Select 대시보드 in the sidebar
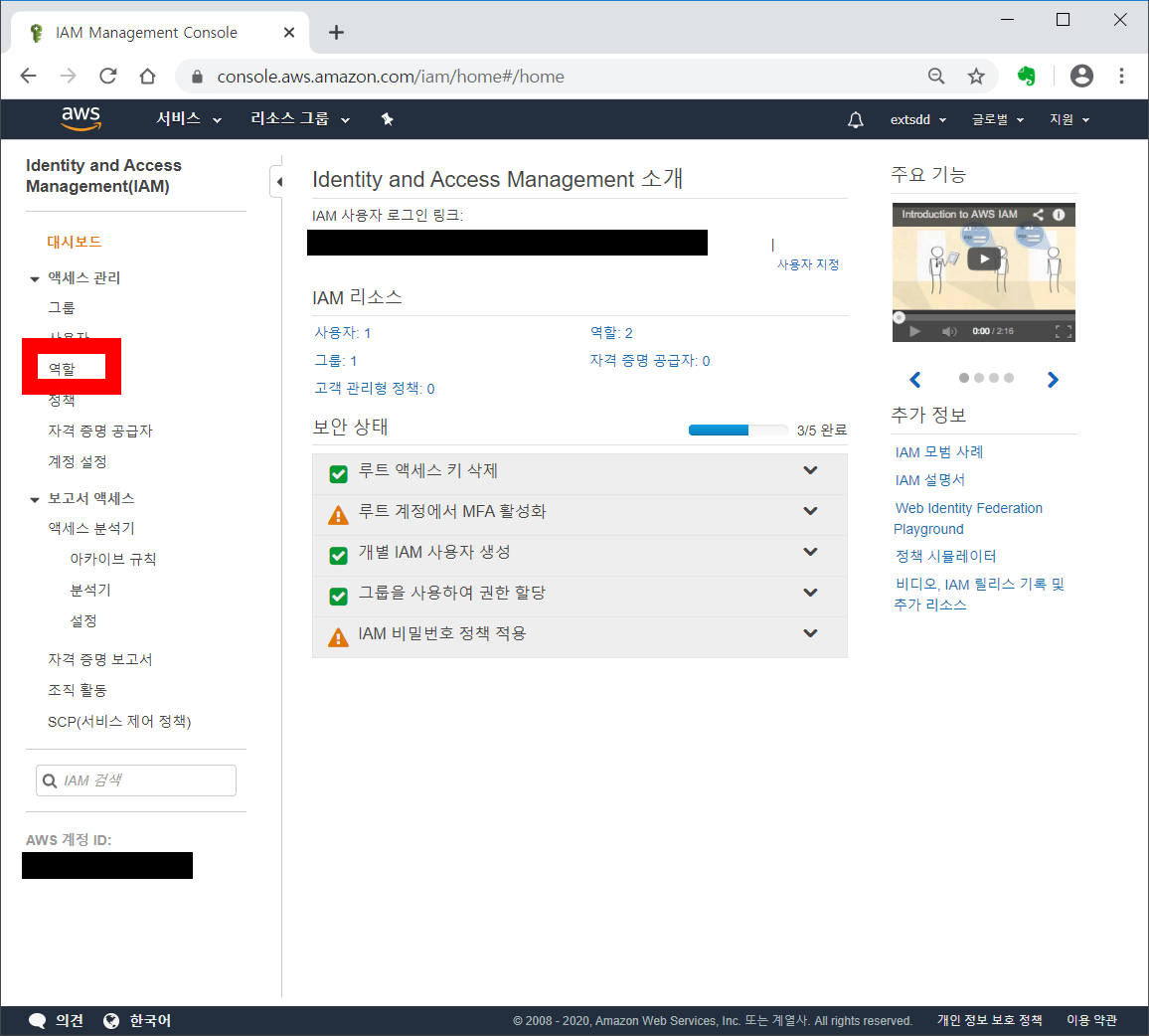 [x=74, y=242]
